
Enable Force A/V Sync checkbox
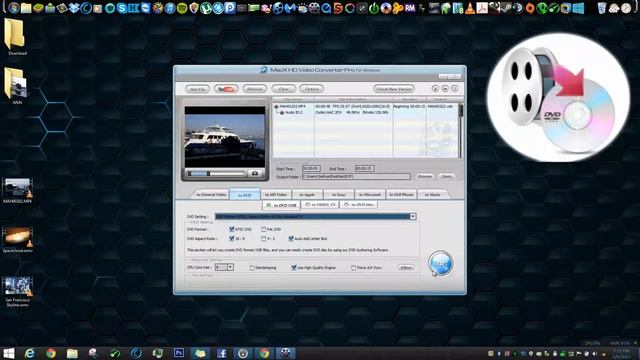(x=353, y=268)
